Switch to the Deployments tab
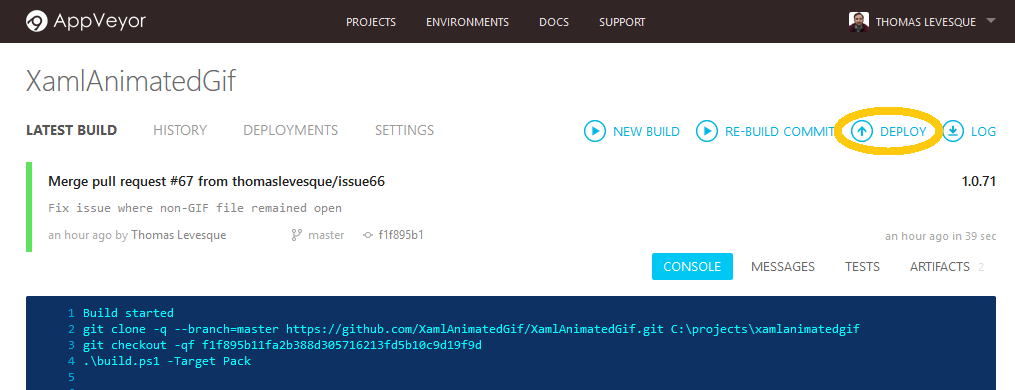Viewport: 1015px width, 390px height. [x=291, y=130]
